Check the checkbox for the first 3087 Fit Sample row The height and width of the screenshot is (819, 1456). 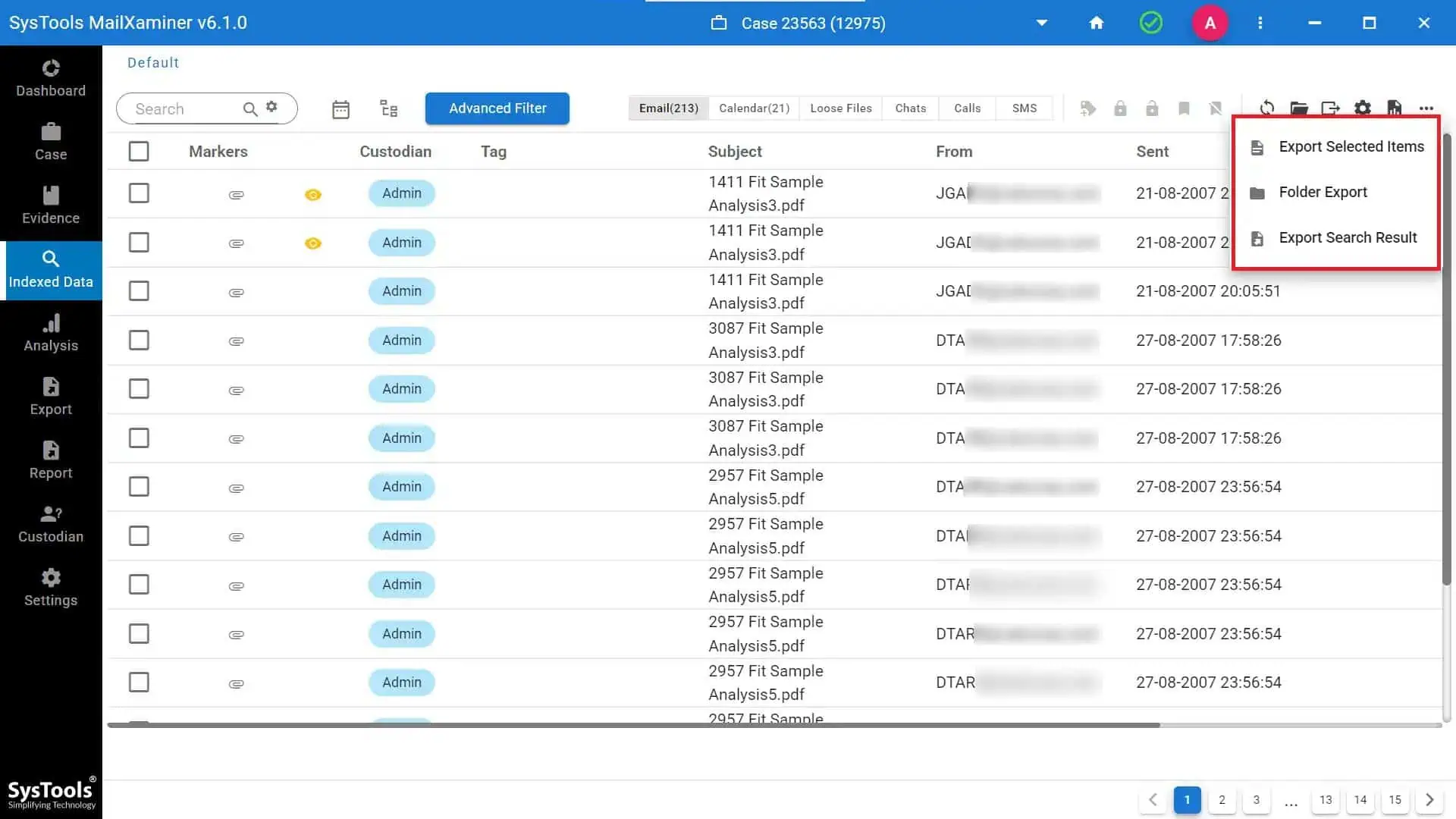(139, 340)
